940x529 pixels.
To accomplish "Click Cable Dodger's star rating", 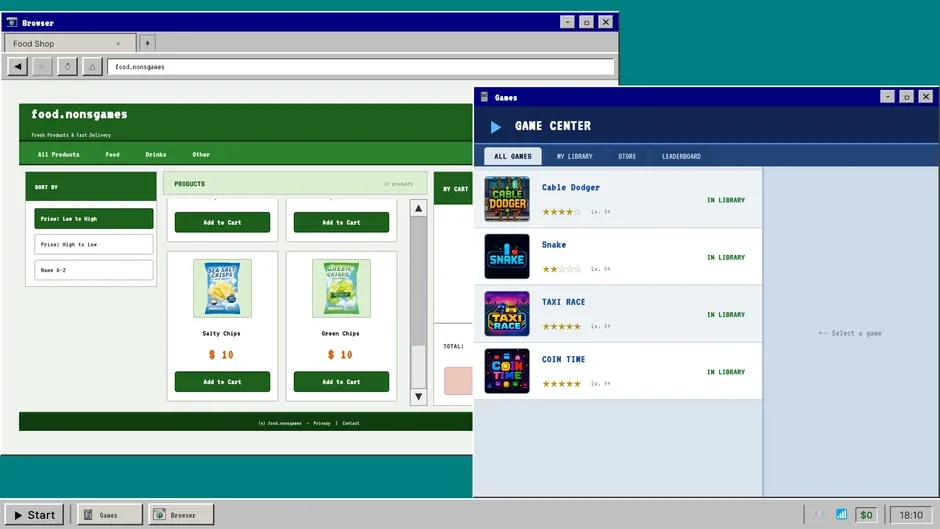I will (562, 212).
